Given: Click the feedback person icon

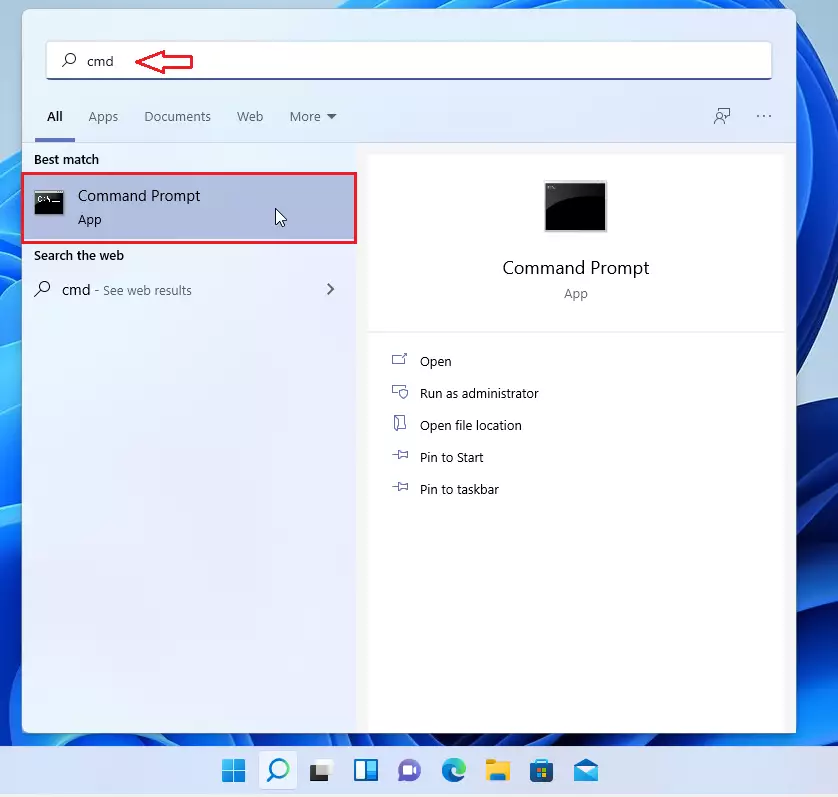Looking at the screenshot, I should click(x=722, y=116).
